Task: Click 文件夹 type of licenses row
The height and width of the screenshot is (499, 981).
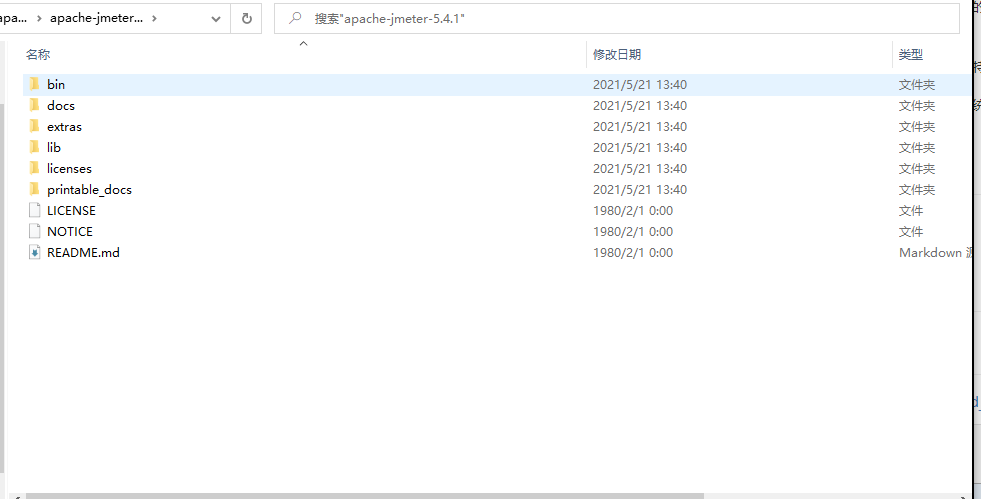Action: (x=917, y=168)
